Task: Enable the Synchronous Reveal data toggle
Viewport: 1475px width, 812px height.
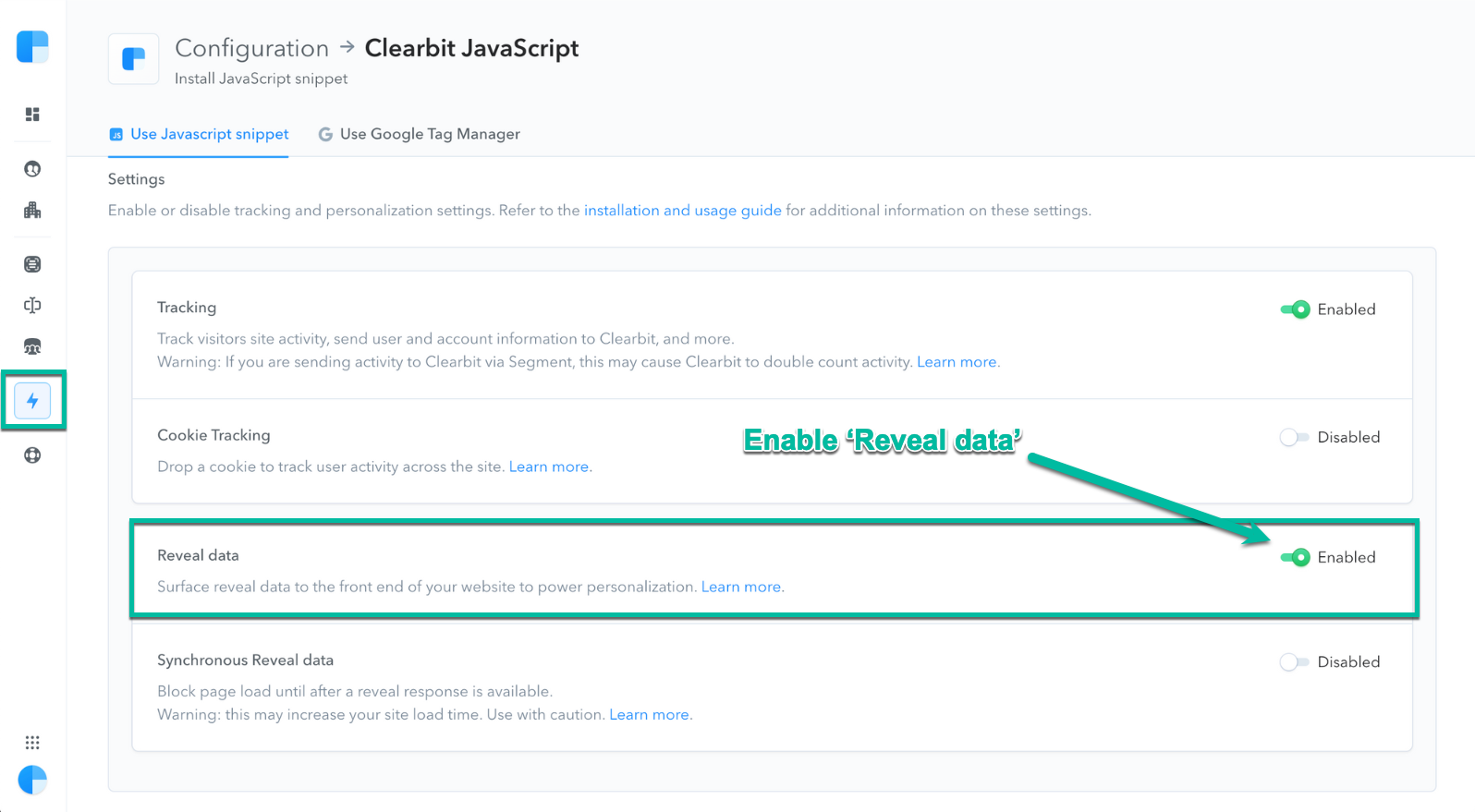Action: pyautogui.click(x=1294, y=661)
